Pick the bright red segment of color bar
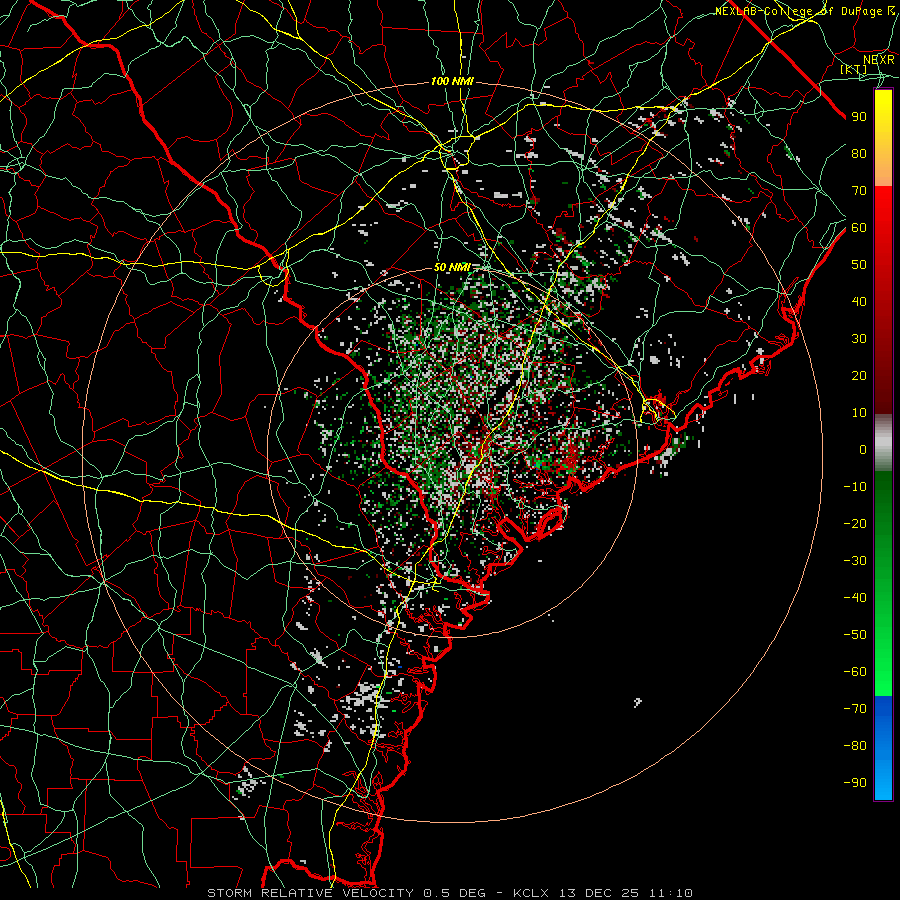 pyautogui.click(x=883, y=210)
